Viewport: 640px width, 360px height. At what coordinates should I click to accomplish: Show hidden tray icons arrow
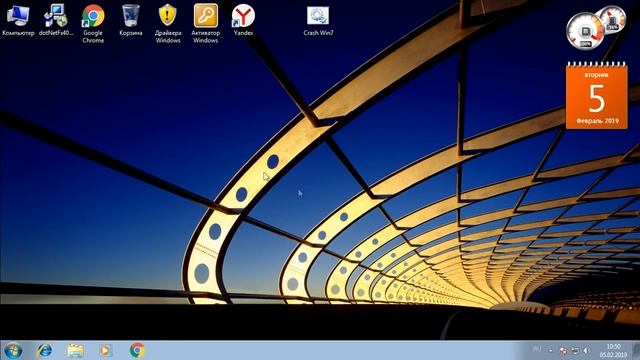click(551, 351)
